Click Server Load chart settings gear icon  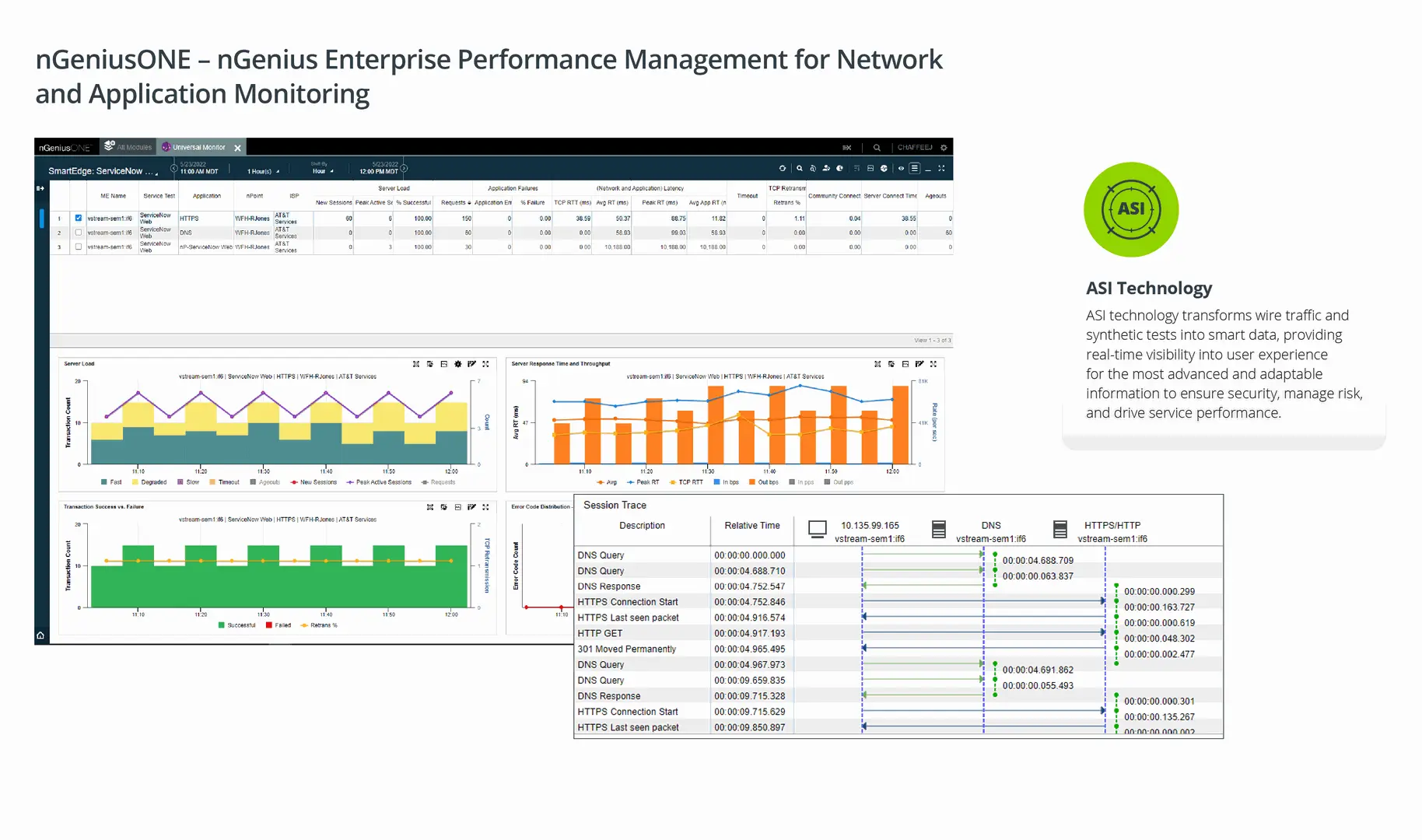pos(457,364)
